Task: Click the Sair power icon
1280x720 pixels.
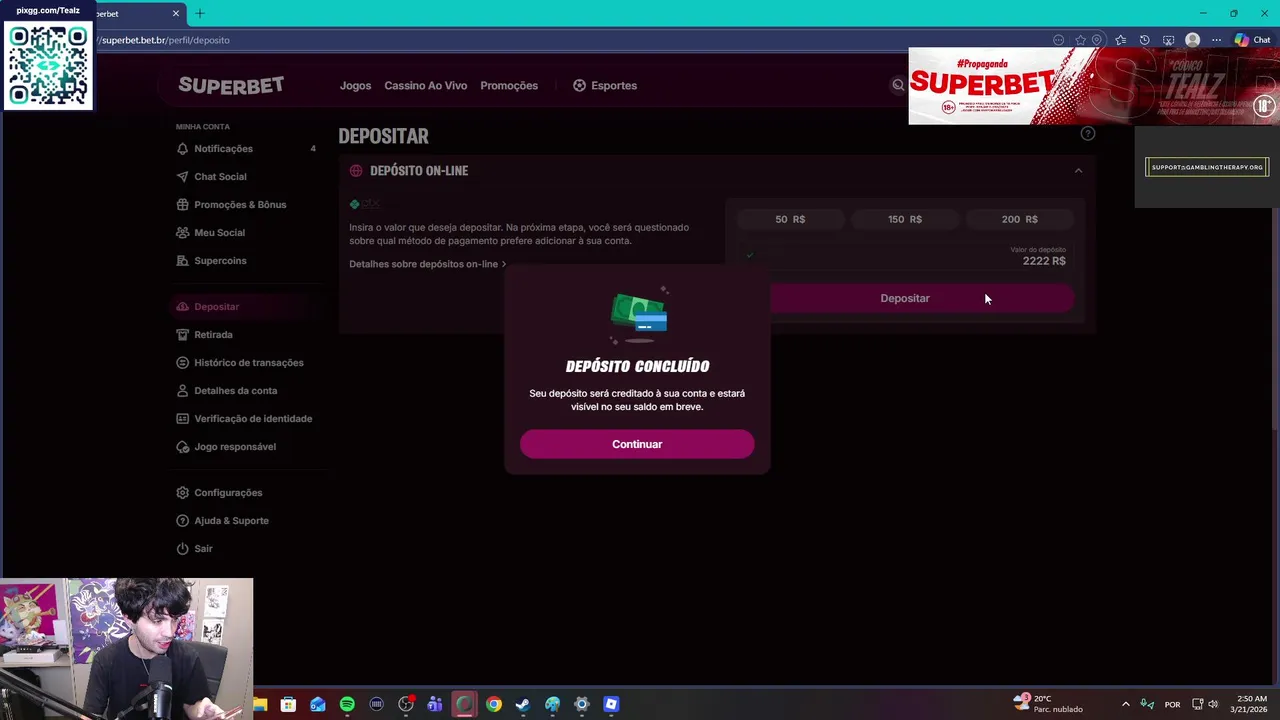Action: coord(182,548)
